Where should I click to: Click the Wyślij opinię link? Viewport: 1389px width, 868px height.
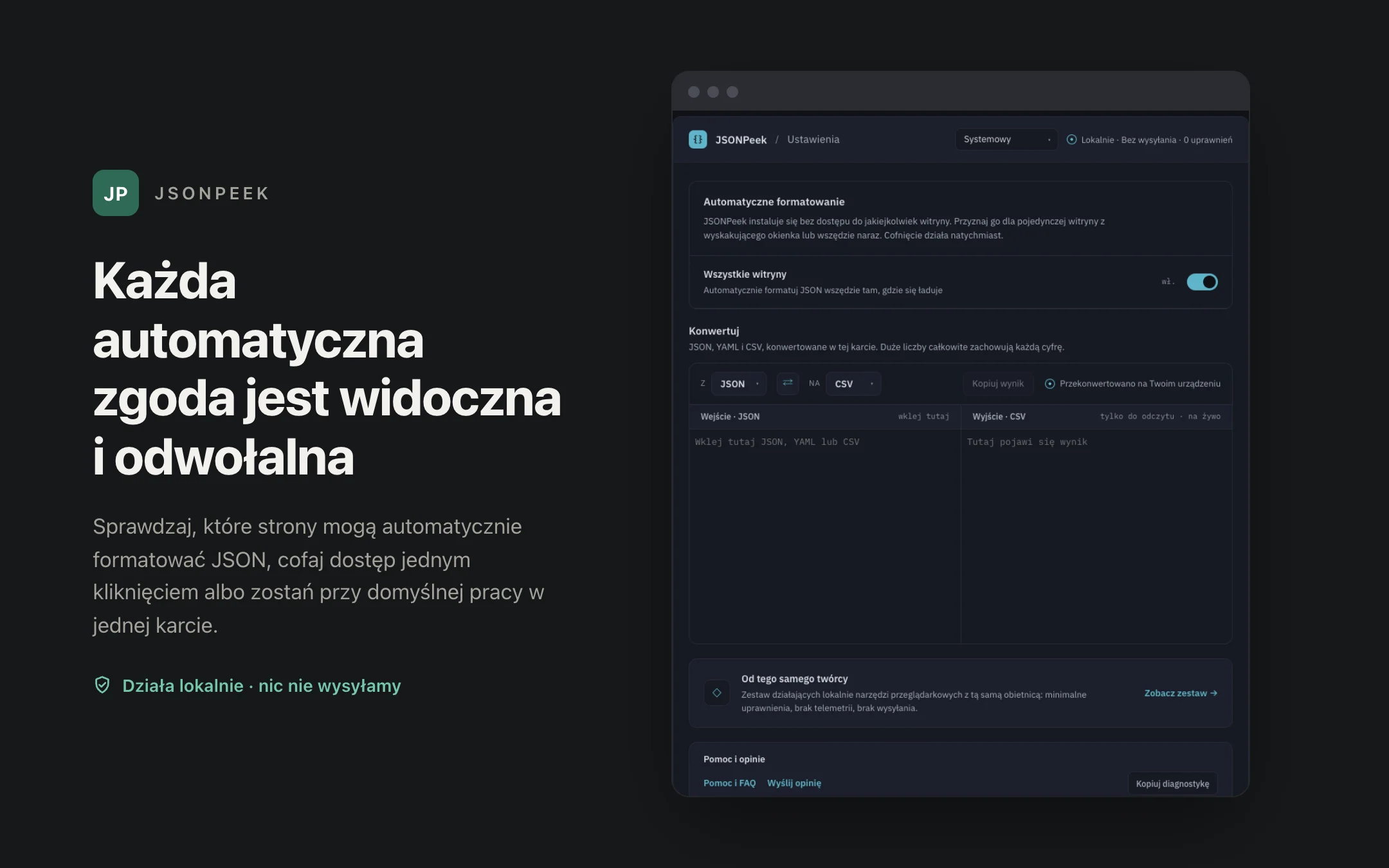point(794,783)
